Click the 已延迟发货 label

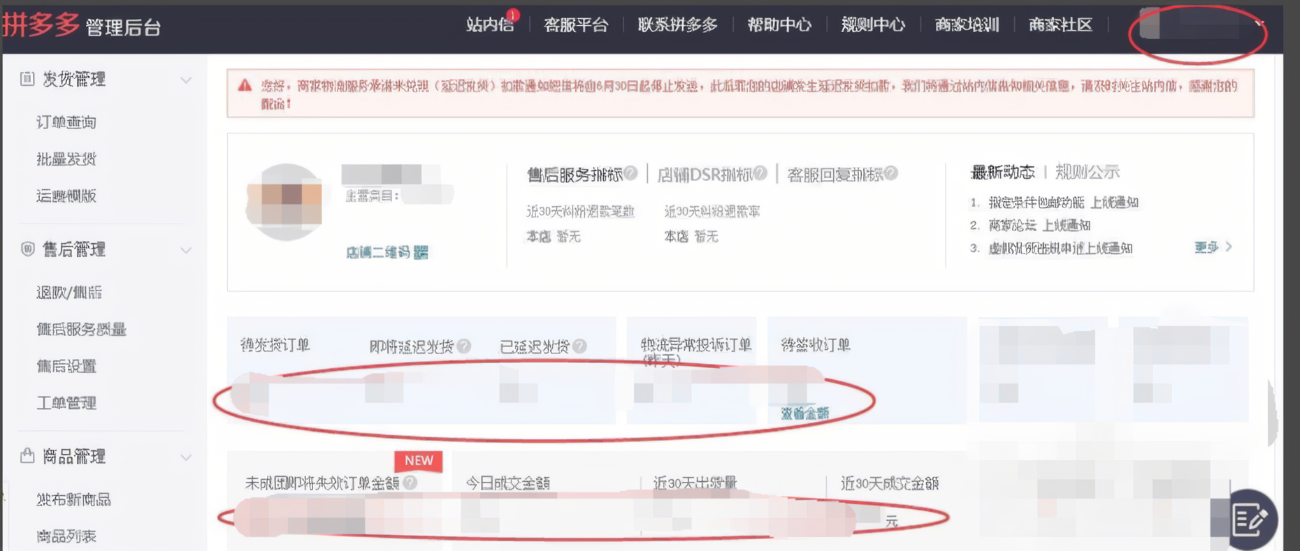coord(535,347)
